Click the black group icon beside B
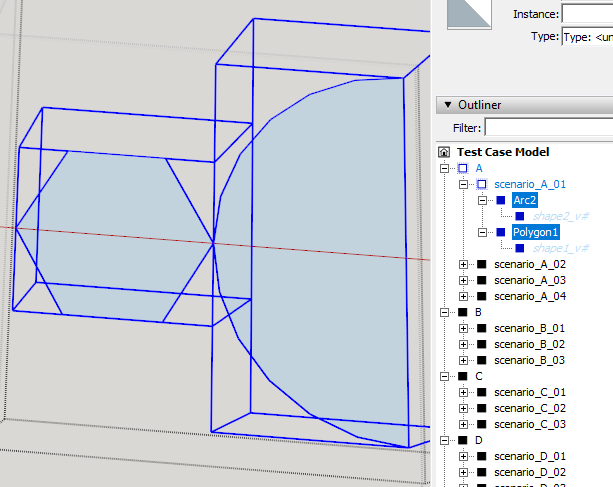 tap(463, 312)
